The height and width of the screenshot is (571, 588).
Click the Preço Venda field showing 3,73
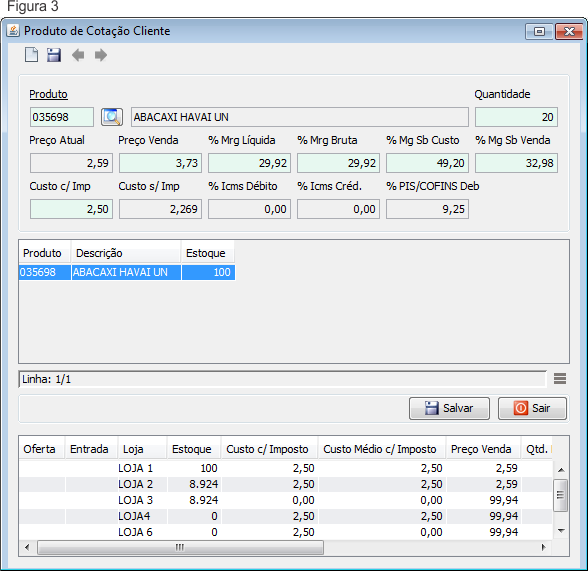tap(160, 163)
